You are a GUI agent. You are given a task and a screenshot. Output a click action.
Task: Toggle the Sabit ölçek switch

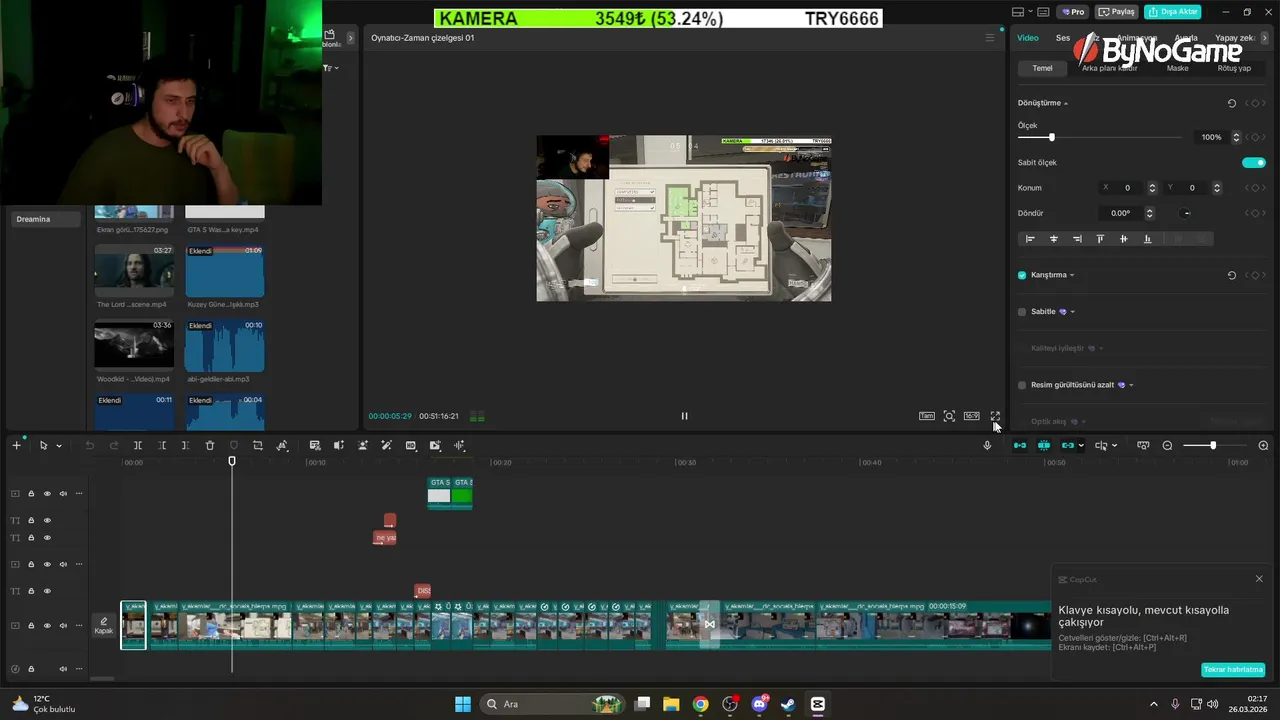(x=1254, y=162)
